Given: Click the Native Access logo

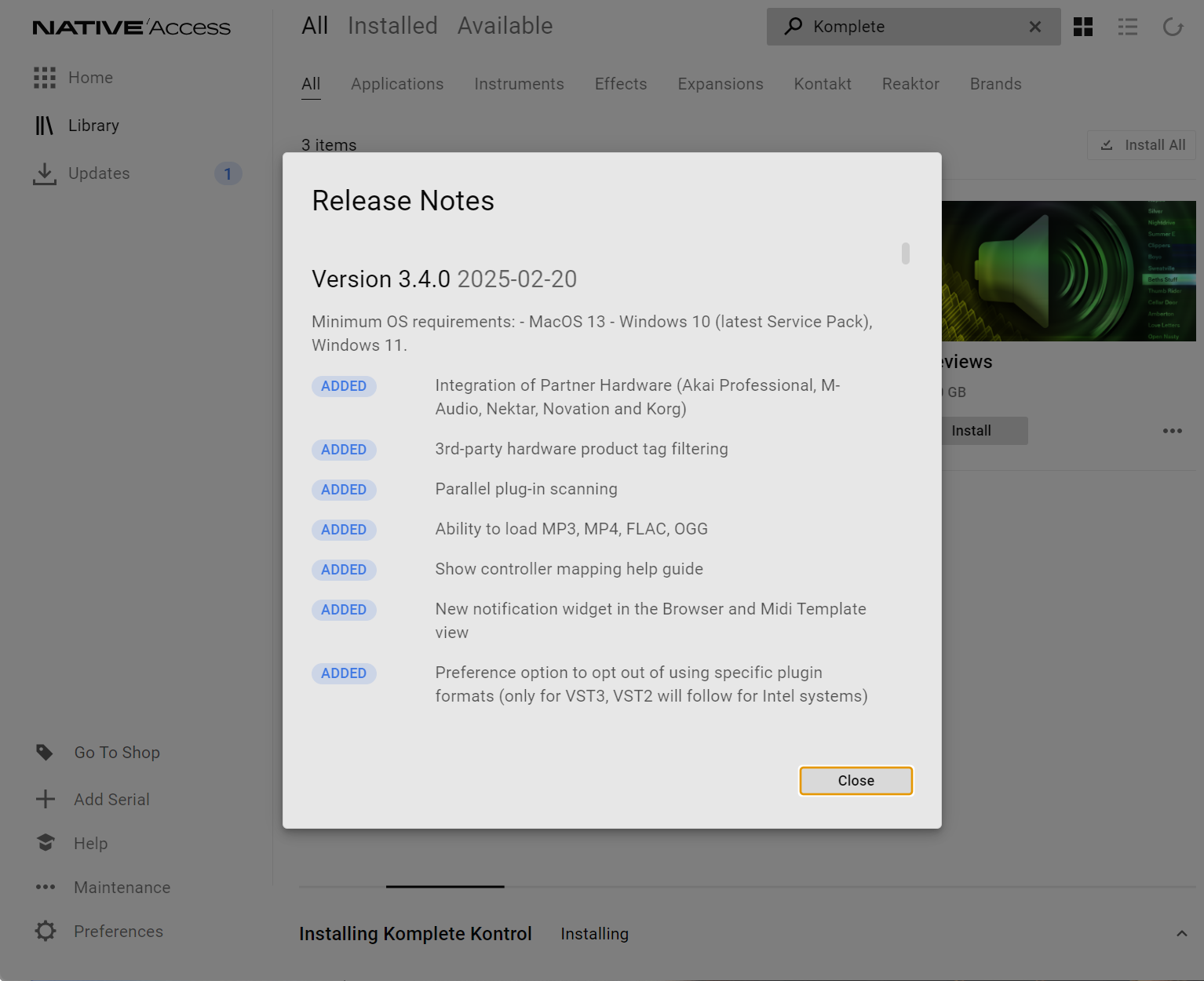Looking at the screenshot, I should coord(132,27).
